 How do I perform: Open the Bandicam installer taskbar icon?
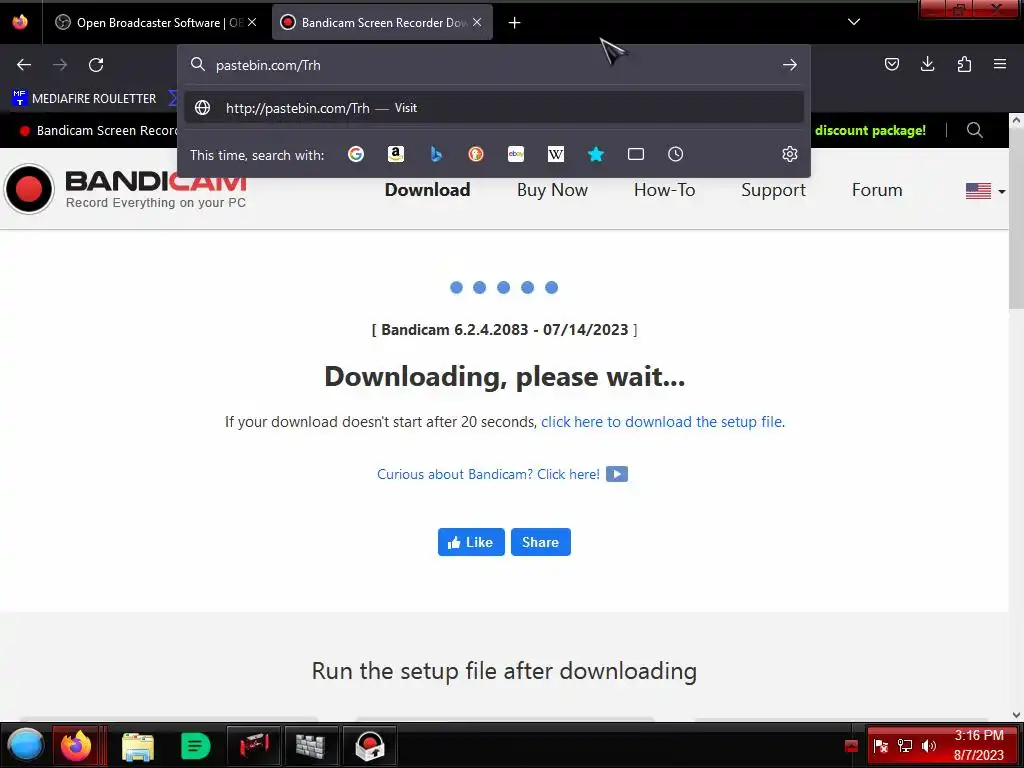[370, 746]
